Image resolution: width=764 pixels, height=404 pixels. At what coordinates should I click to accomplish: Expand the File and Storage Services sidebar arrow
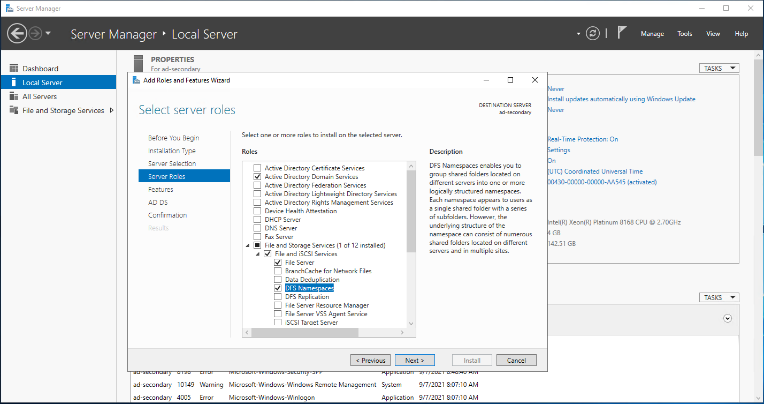pos(112,110)
